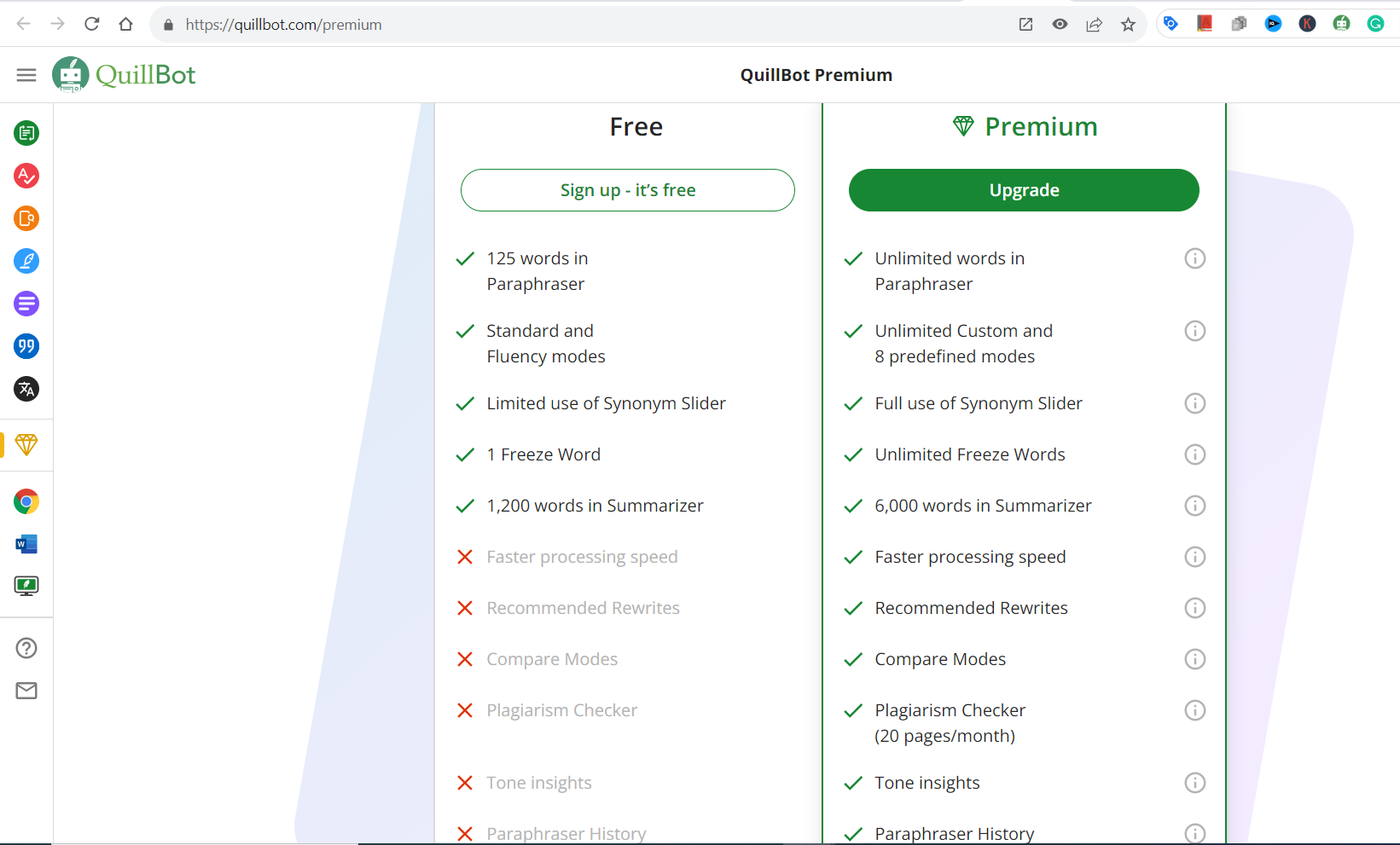Image resolution: width=1400 pixels, height=845 pixels.
Task: Reload the page
Action: pyautogui.click(x=92, y=24)
